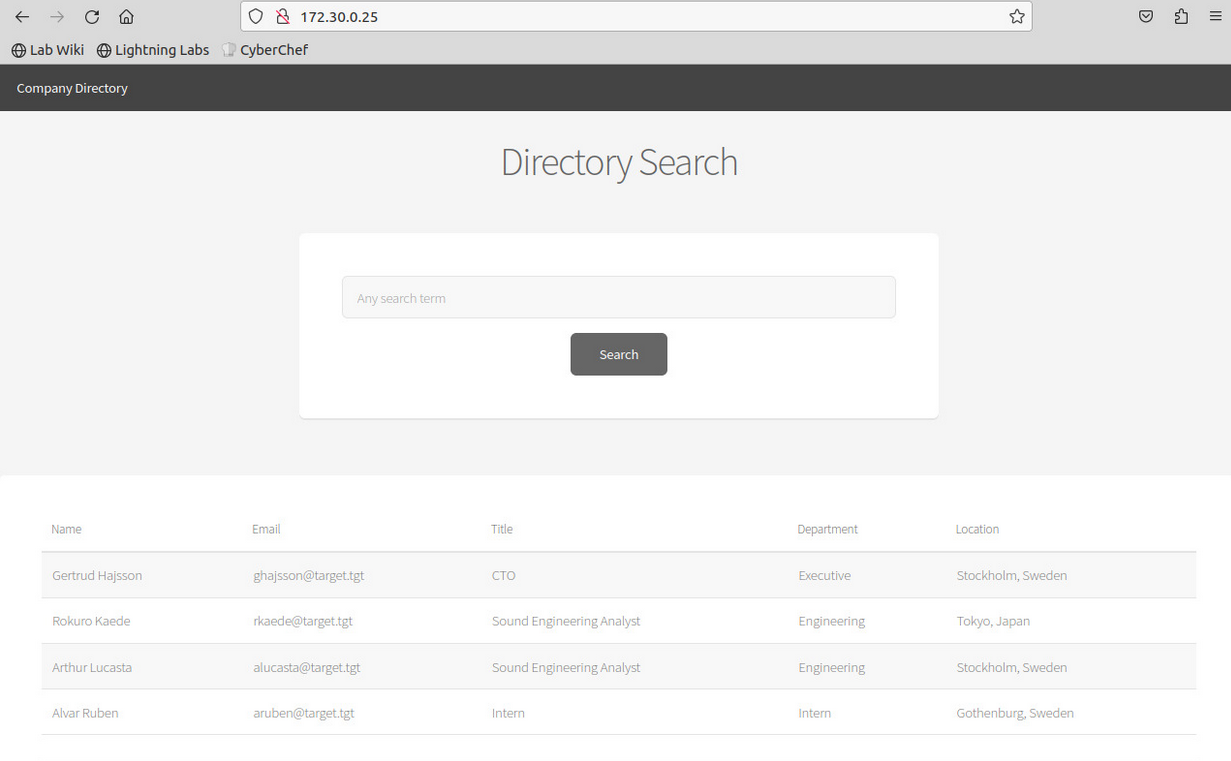Click the Company Directory navbar link
The image size is (1231, 761).
pos(72,88)
